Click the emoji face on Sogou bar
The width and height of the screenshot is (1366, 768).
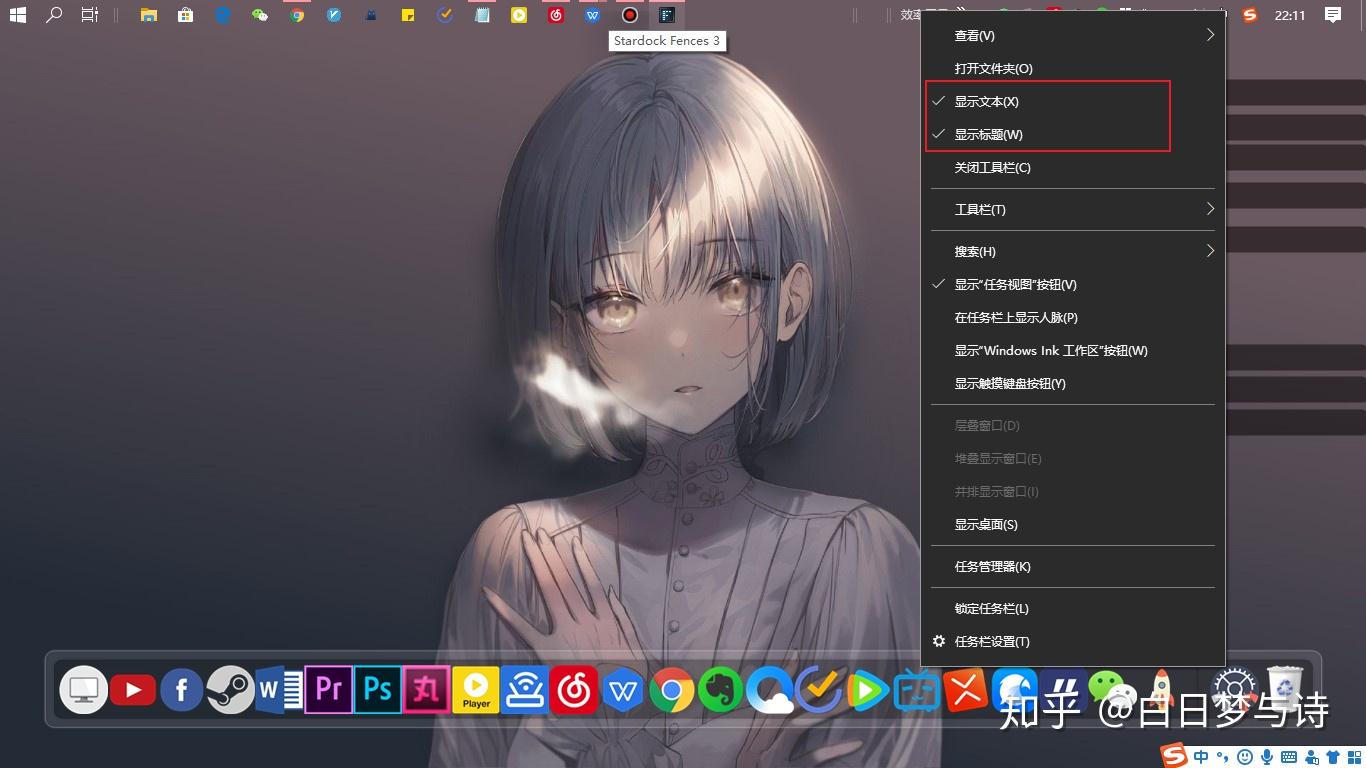tap(1245, 757)
